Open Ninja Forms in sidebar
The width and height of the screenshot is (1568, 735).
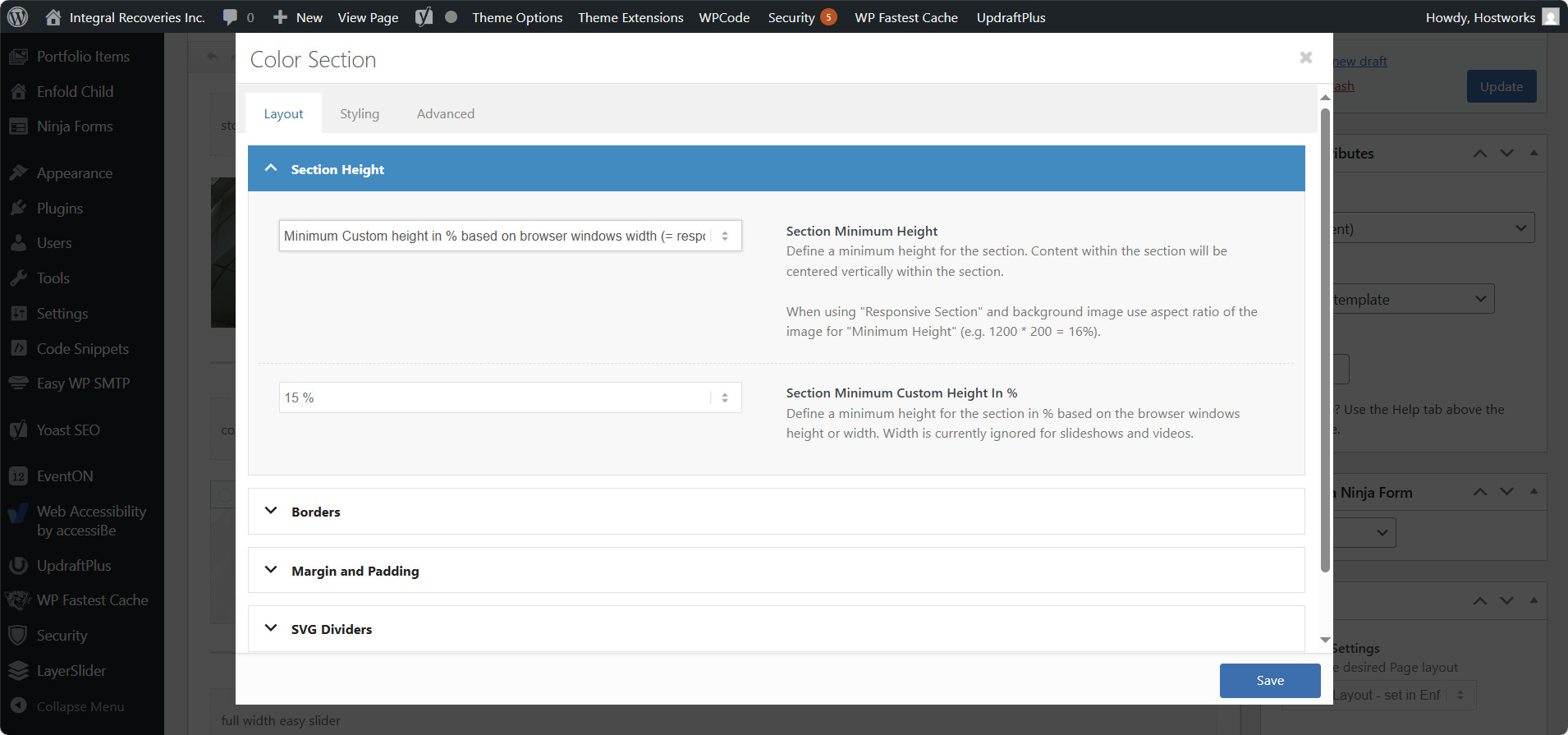75,126
